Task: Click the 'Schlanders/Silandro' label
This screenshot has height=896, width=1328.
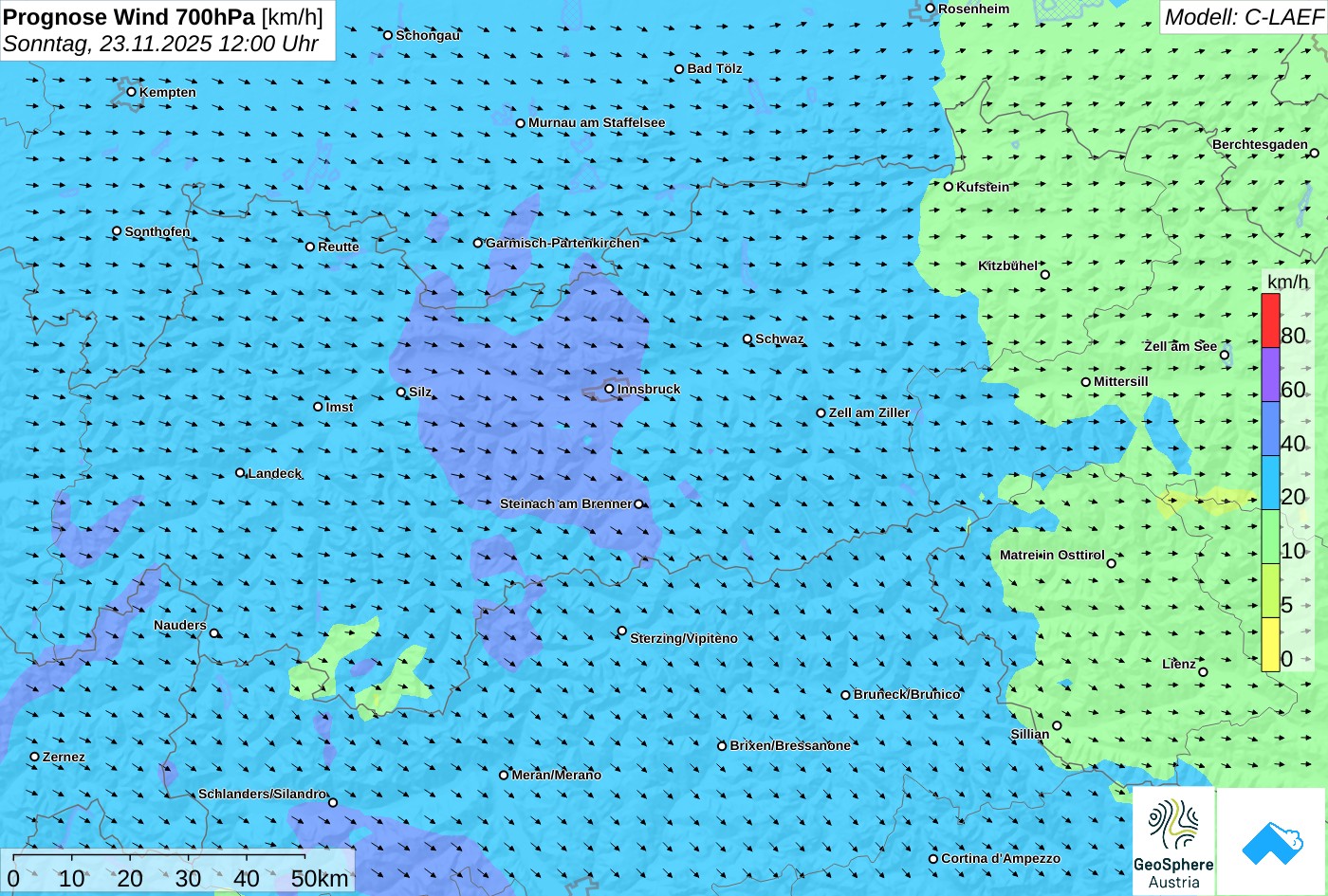Action: 262,794
